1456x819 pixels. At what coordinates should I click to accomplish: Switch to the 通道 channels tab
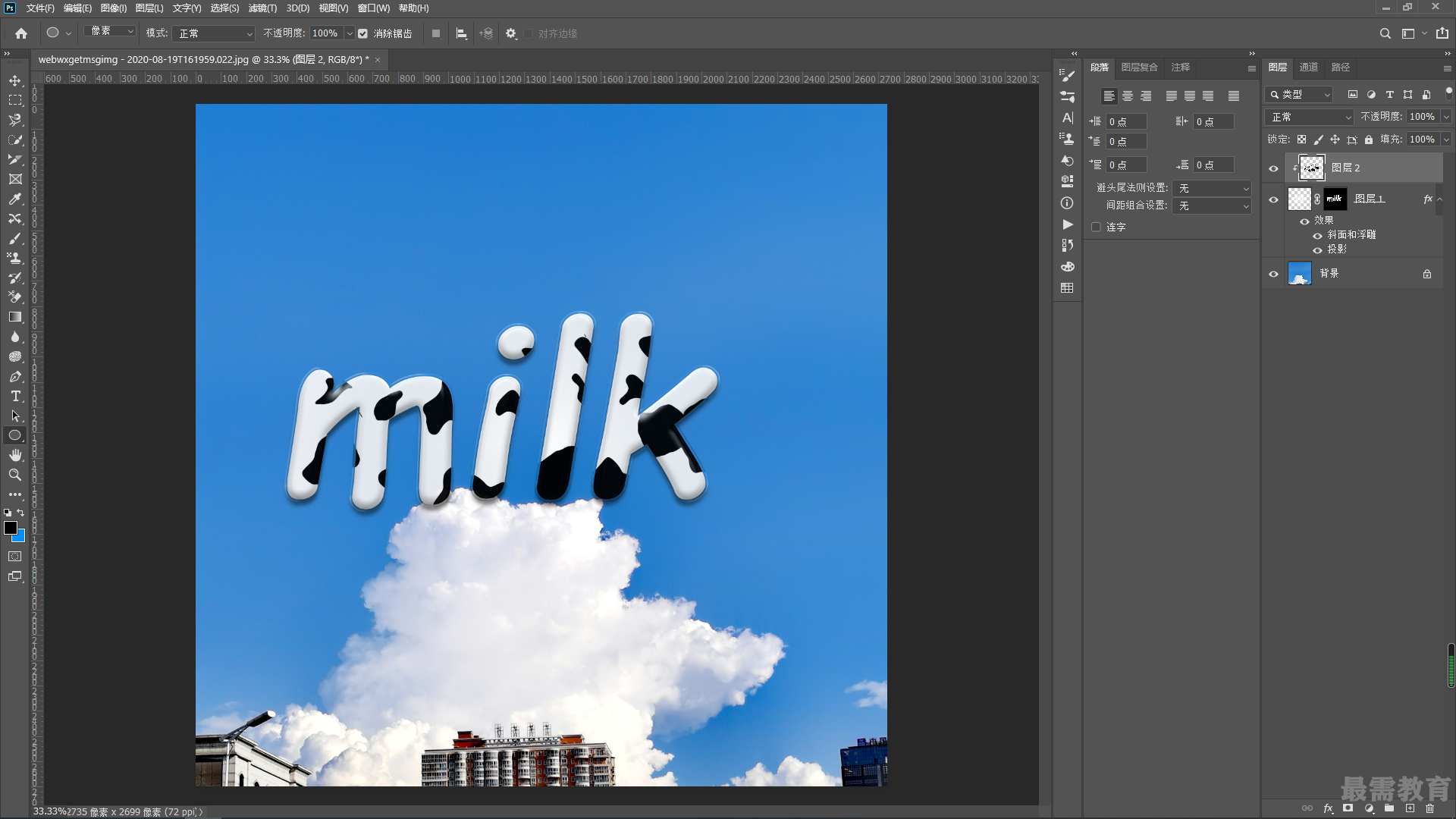[x=1309, y=67]
